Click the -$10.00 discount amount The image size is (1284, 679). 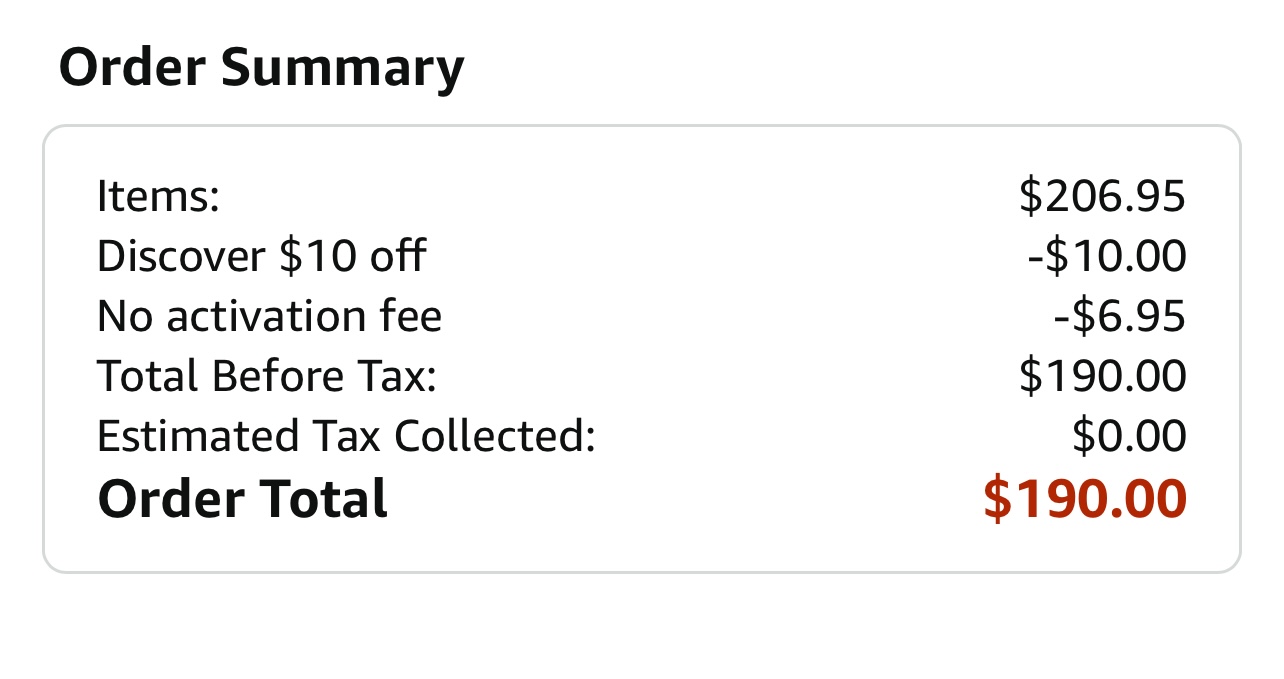click(x=1106, y=256)
